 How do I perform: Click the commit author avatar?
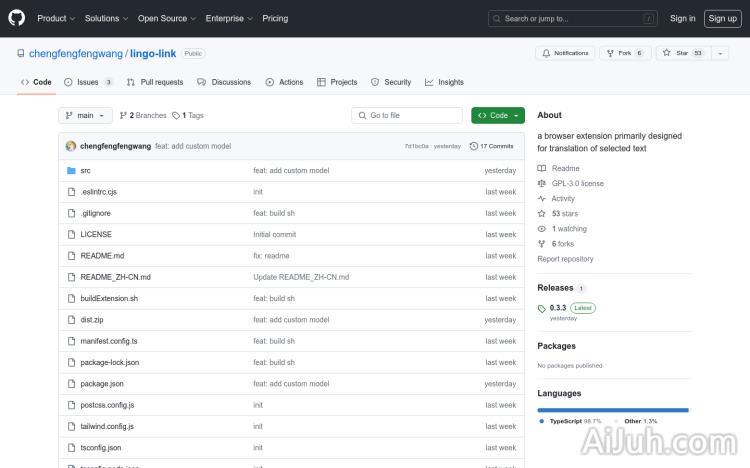[71, 146]
